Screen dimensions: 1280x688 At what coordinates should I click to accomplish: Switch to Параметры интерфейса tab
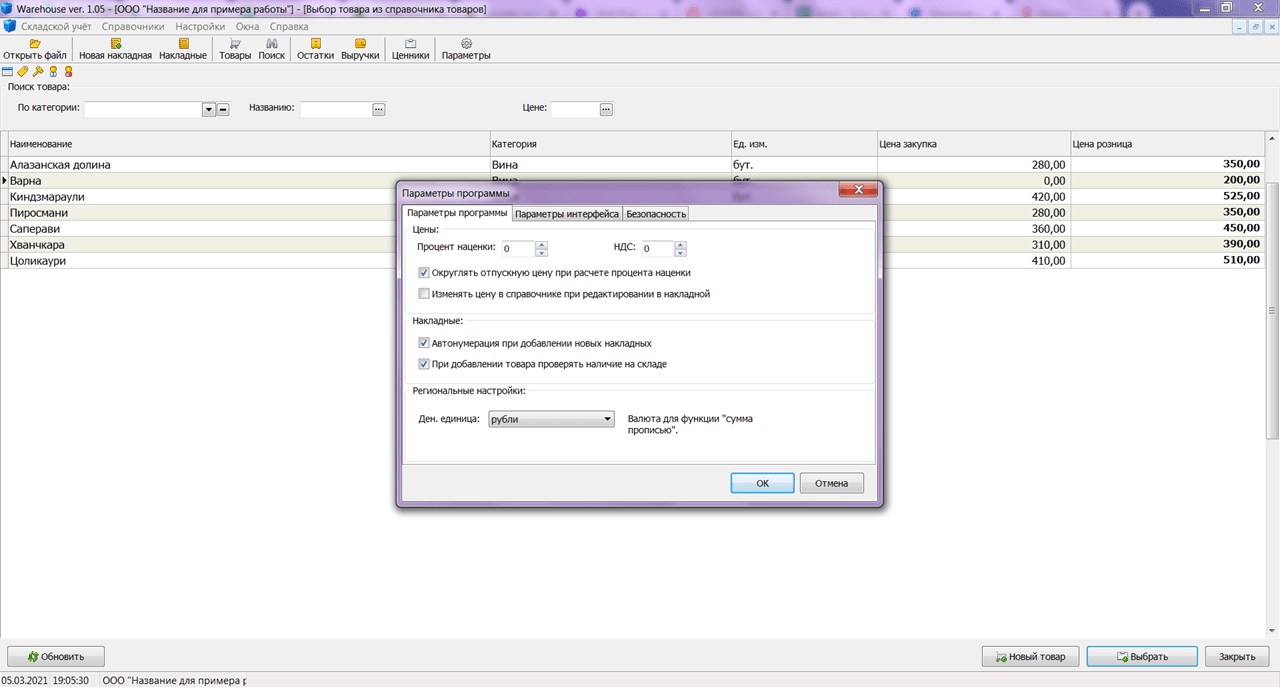pyautogui.click(x=567, y=214)
